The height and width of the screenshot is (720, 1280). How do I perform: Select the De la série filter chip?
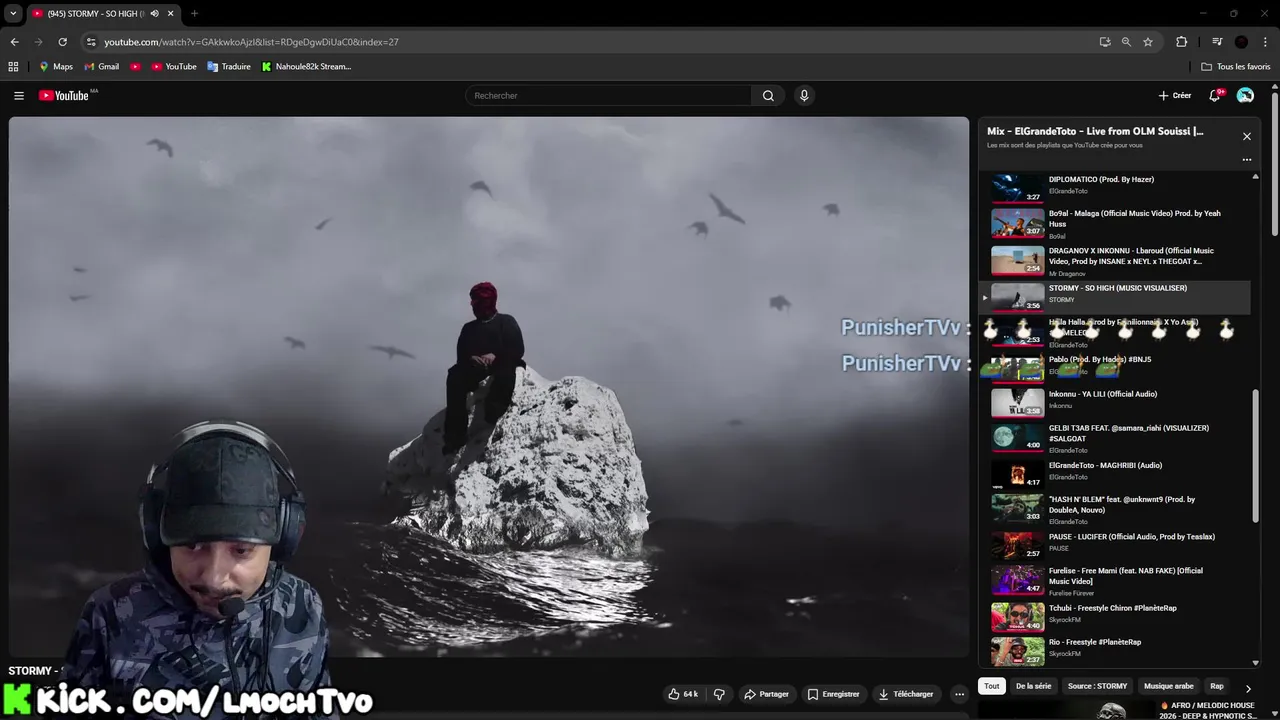click(1033, 686)
